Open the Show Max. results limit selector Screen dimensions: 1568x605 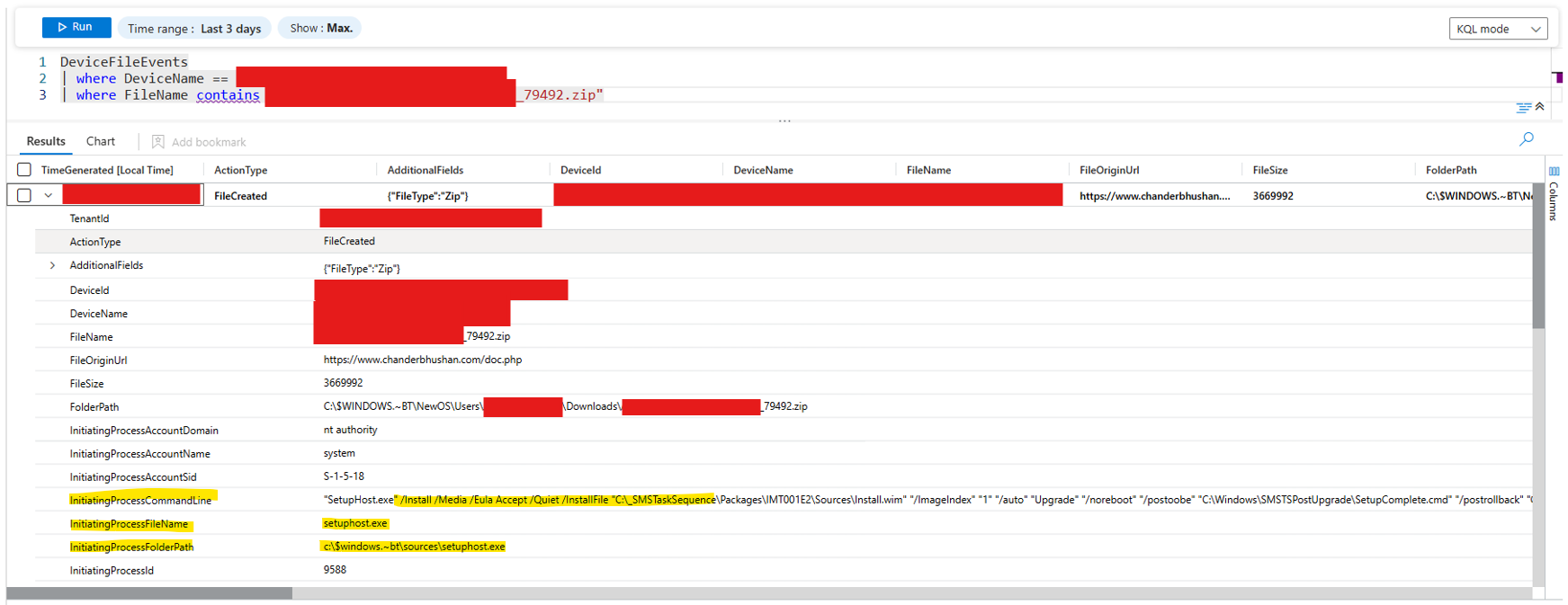[320, 29]
